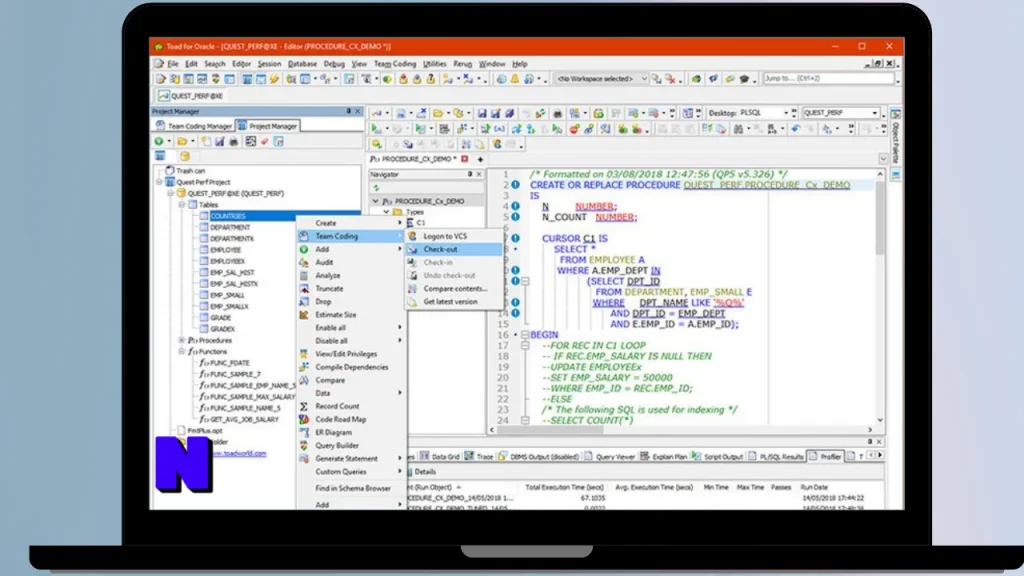
Task: Toggle the pin on the Project Manager panel
Action: 348,112
